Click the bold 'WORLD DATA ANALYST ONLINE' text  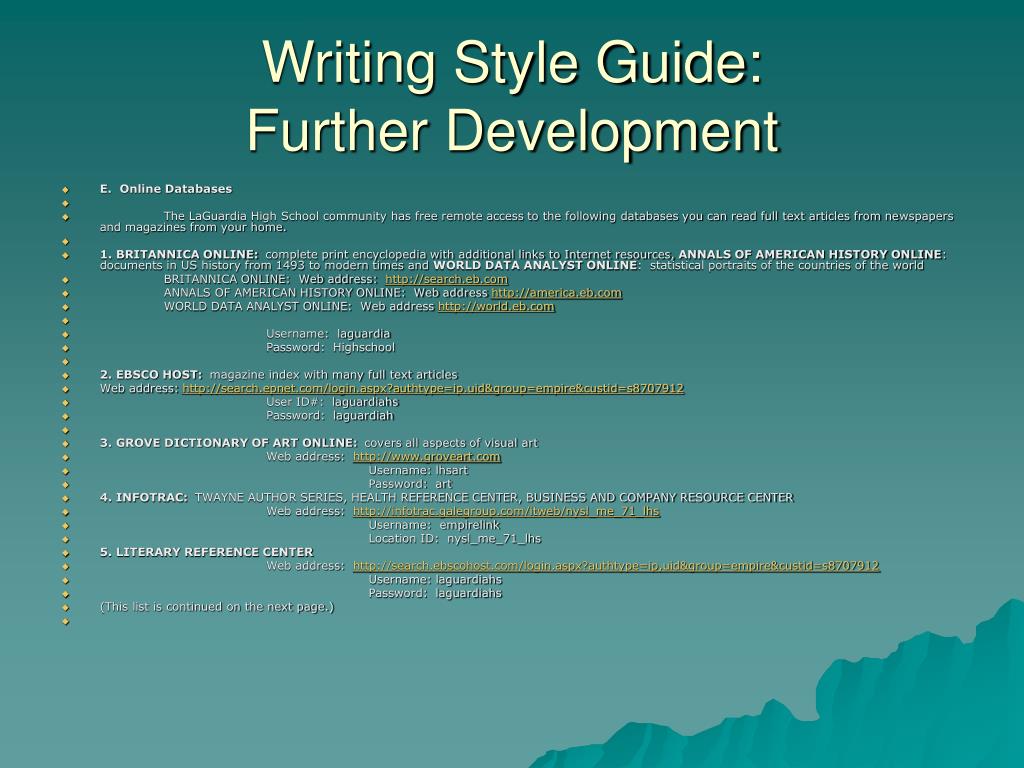pyautogui.click(x=535, y=265)
